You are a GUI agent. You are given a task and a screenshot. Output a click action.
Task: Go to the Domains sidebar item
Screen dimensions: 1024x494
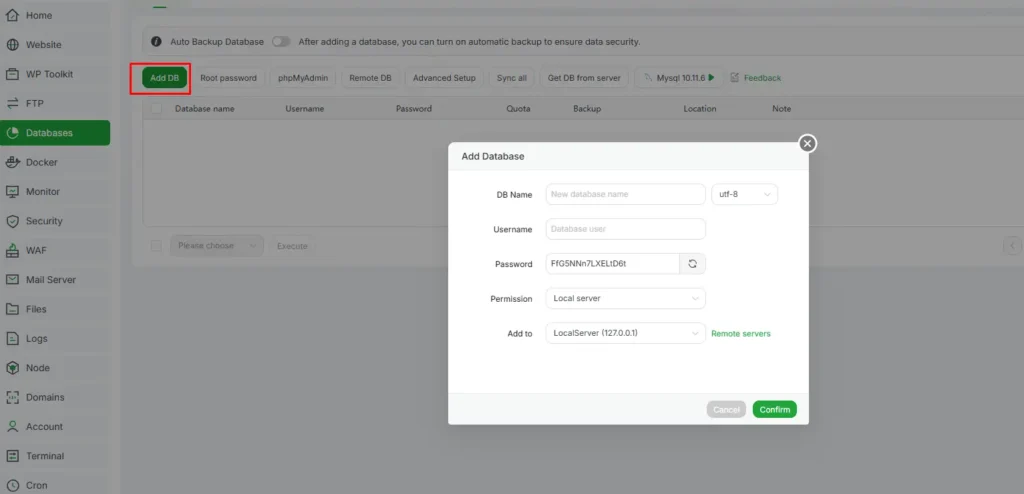coord(44,397)
